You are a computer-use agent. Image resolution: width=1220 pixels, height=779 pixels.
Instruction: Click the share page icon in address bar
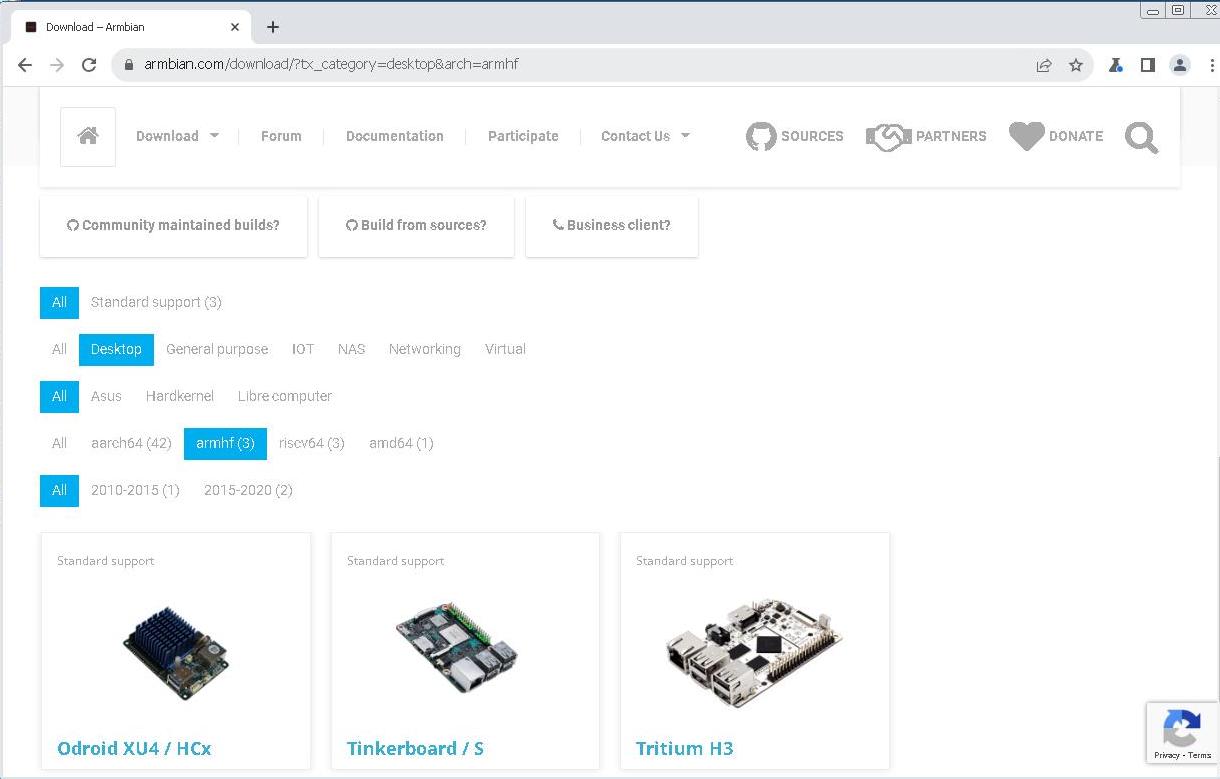point(1044,65)
